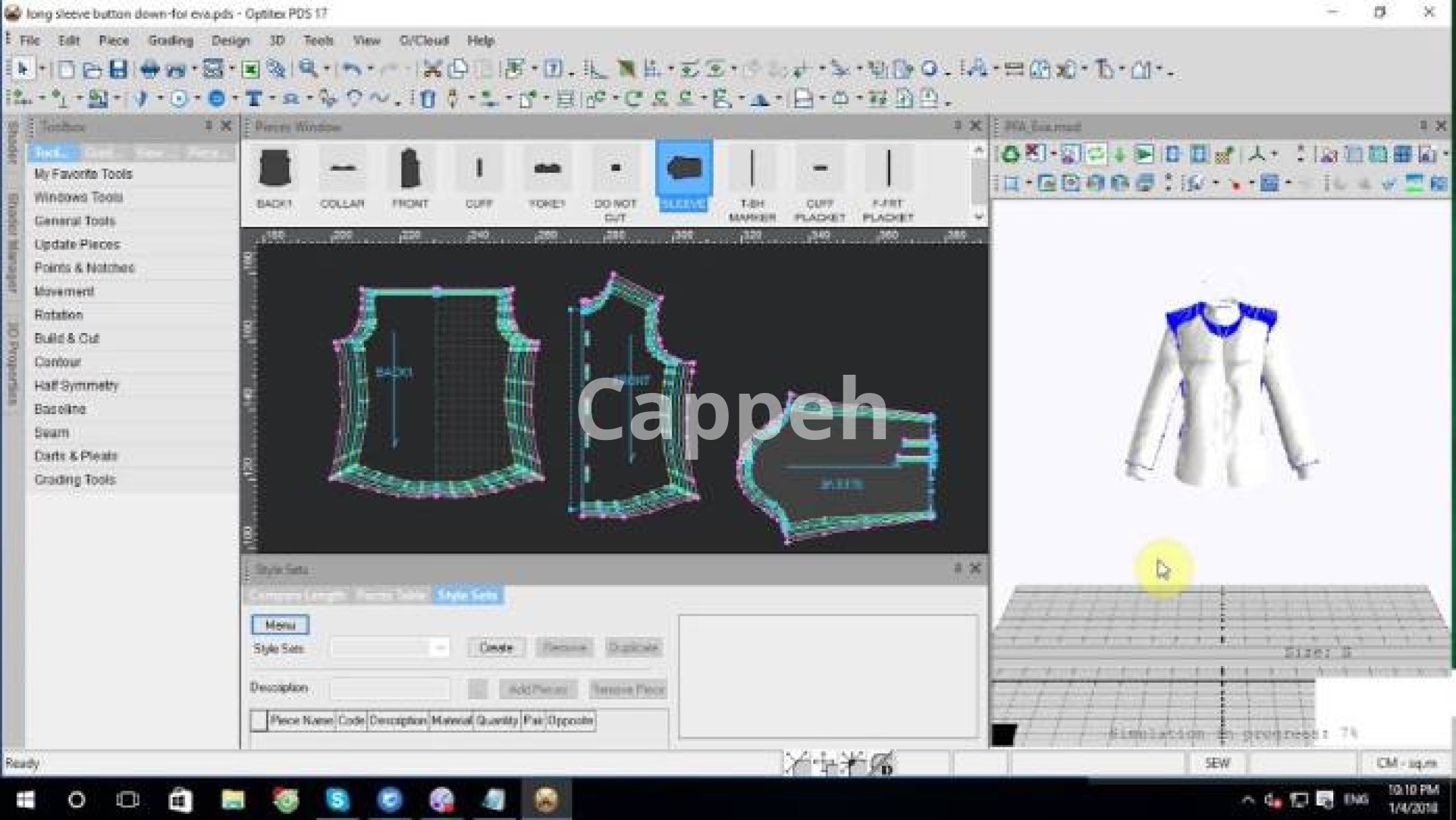This screenshot has height=820, width=1456.
Task: Toggle the checkbox in Style Sets table header
Action: pyautogui.click(x=259, y=721)
